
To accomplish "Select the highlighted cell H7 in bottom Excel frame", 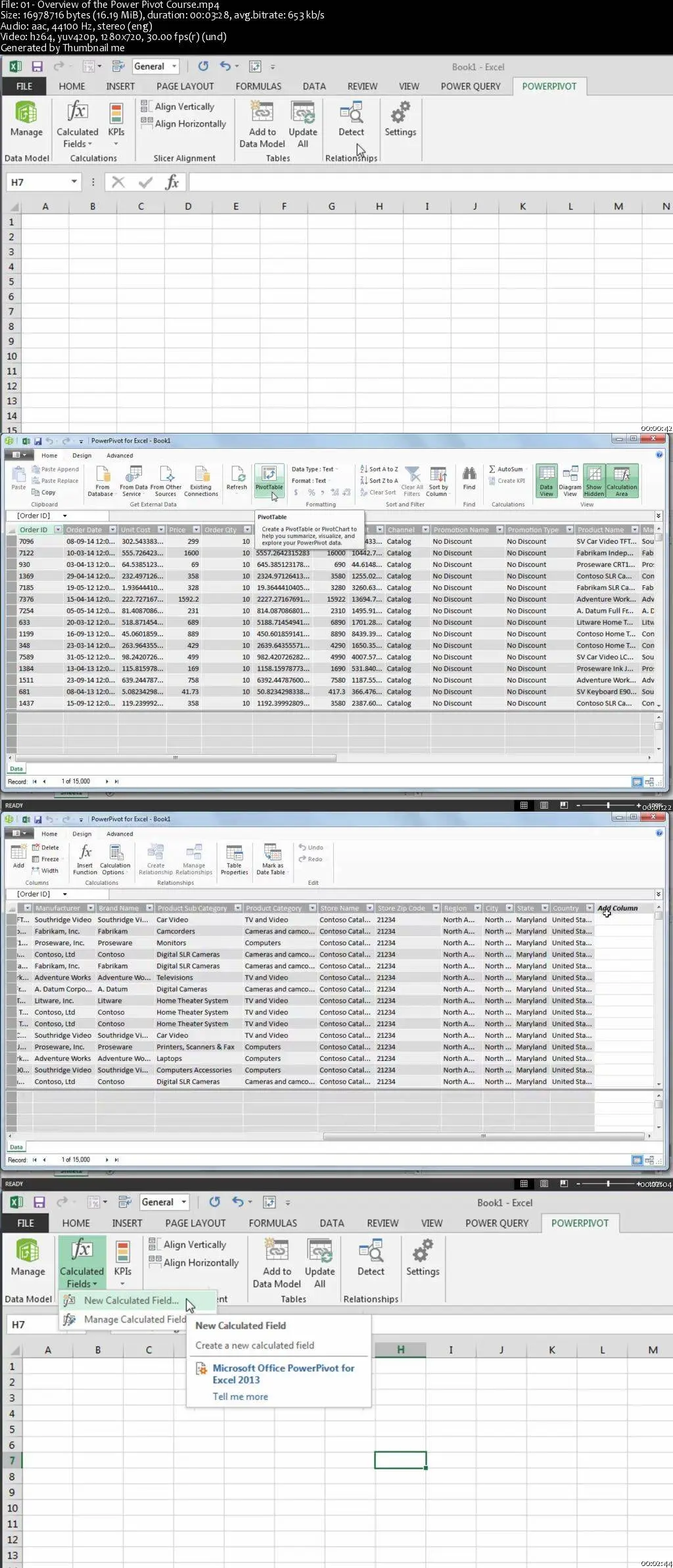I will (400, 1460).
